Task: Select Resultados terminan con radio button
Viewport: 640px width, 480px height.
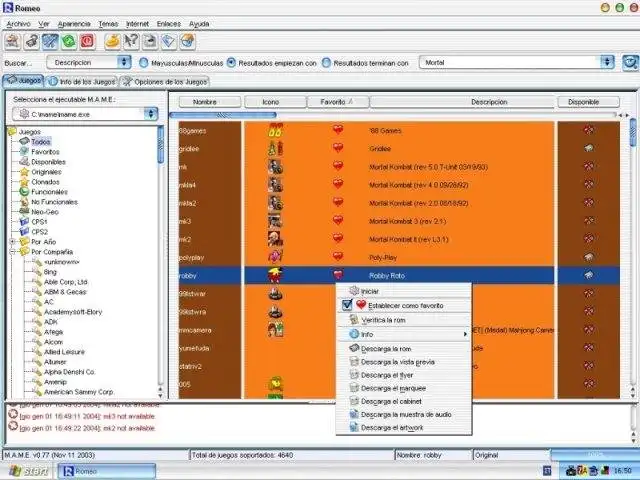Action: (326, 63)
